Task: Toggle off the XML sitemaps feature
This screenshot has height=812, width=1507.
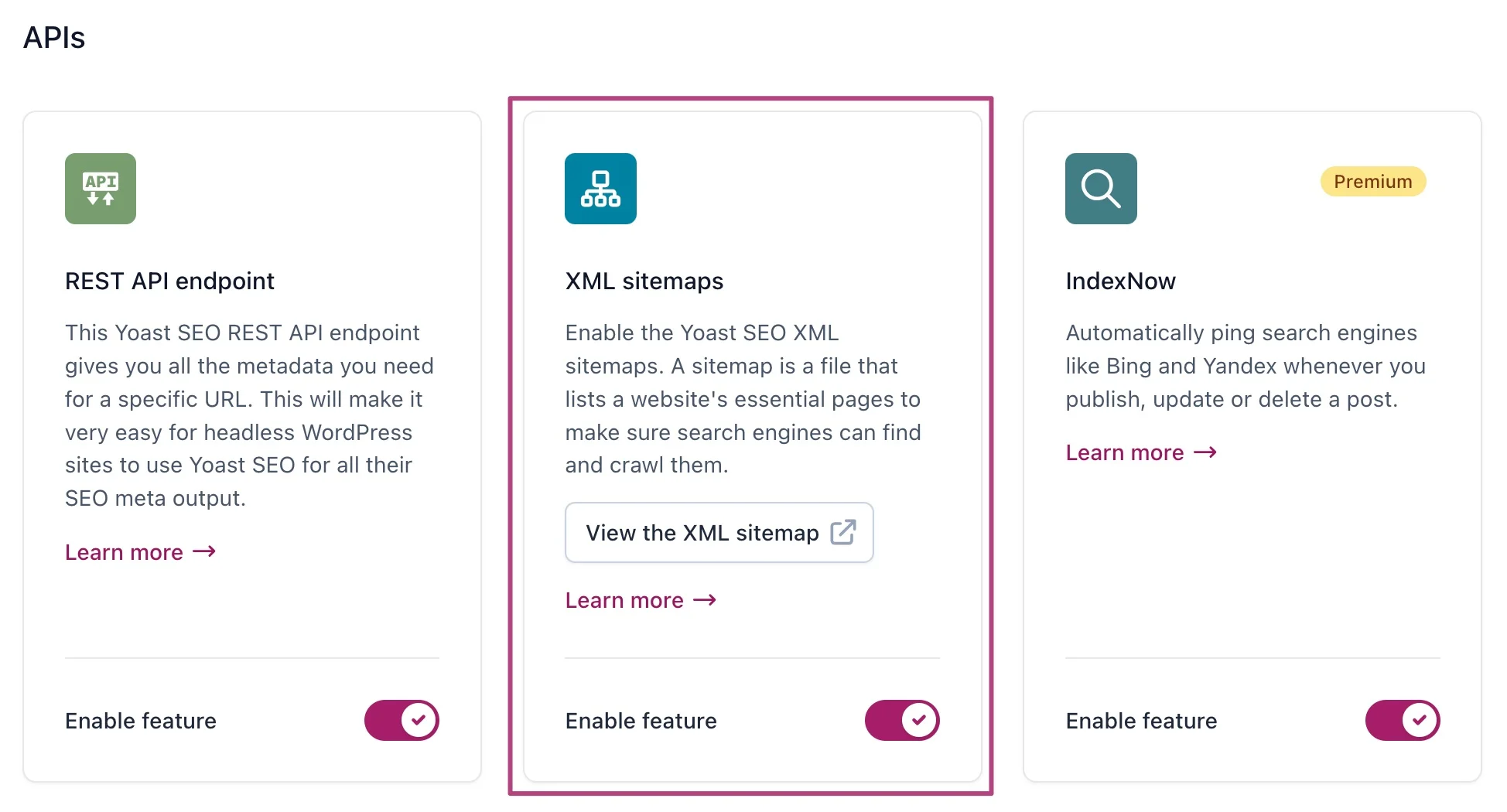Action: point(902,720)
